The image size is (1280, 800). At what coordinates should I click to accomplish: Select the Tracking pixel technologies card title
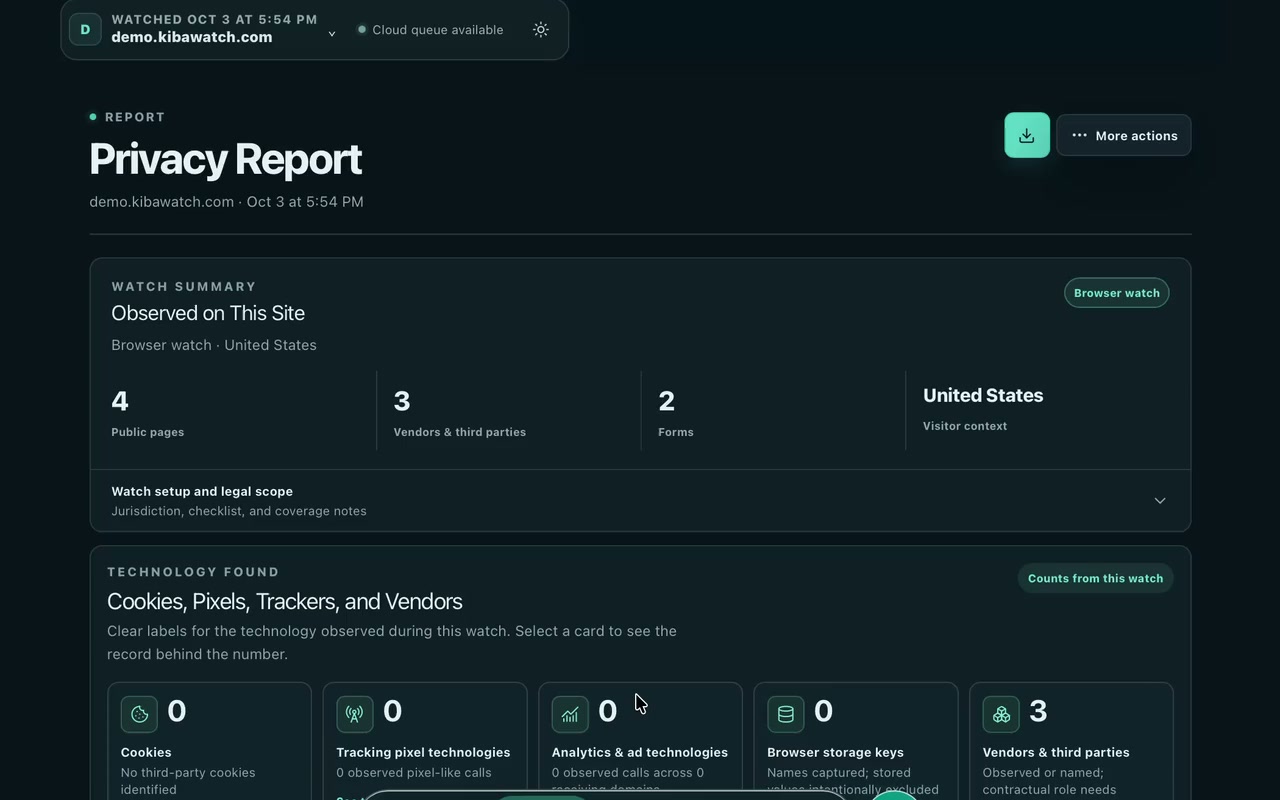[423, 752]
